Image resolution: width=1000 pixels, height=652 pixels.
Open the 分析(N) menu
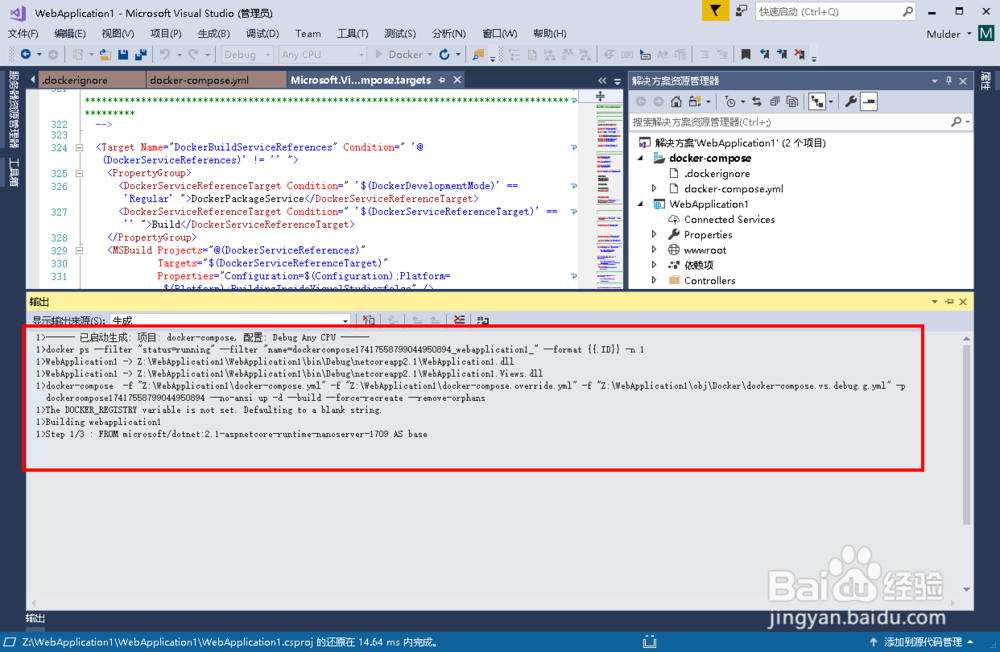(x=449, y=34)
